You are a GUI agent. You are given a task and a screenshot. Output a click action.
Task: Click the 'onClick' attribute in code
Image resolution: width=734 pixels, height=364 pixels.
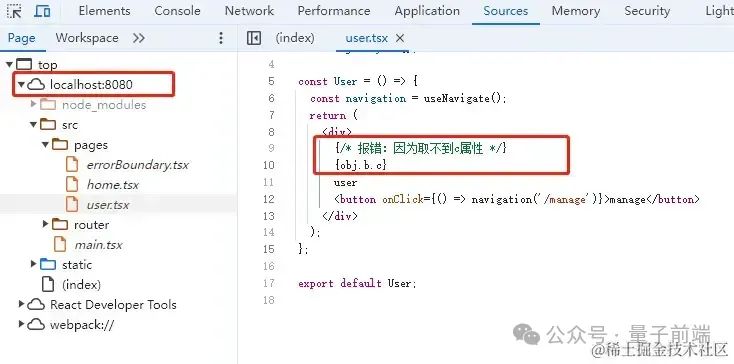coord(404,200)
